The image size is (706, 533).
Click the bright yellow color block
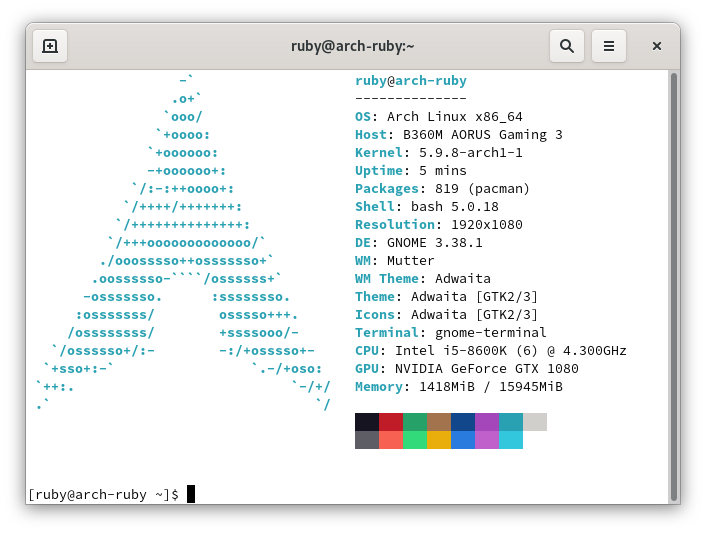[439, 440]
